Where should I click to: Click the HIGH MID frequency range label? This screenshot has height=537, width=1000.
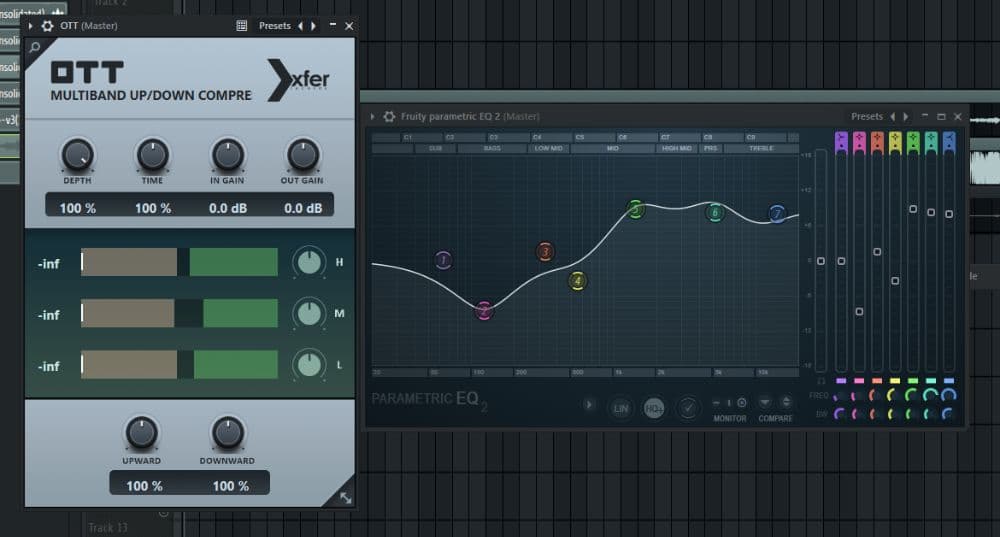(x=677, y=148)
